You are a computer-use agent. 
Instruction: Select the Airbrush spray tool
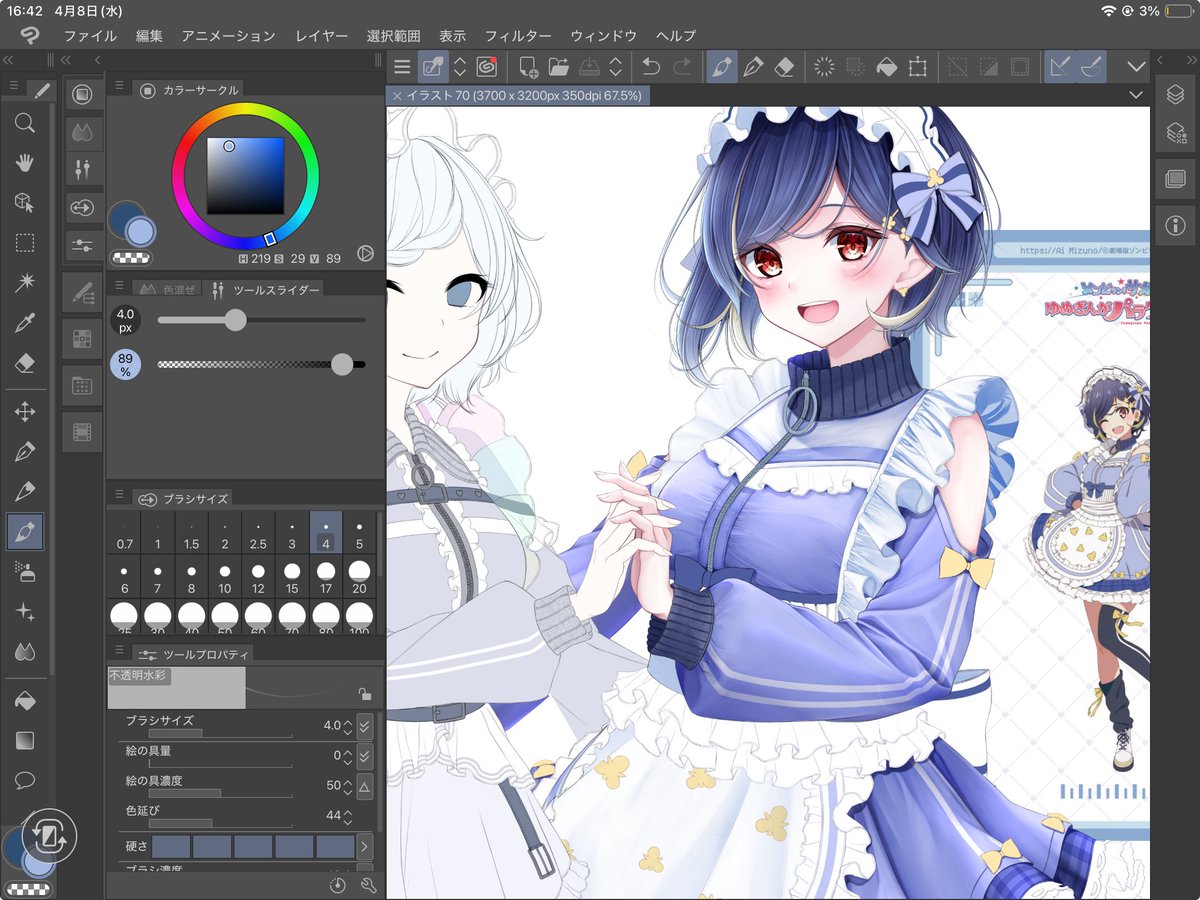point(25,571)
